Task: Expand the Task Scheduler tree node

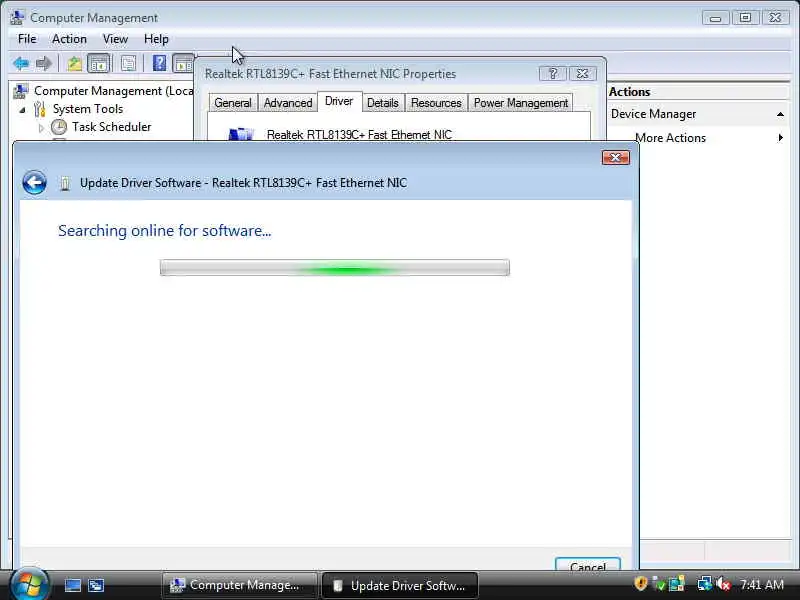Action: [41, 128]
